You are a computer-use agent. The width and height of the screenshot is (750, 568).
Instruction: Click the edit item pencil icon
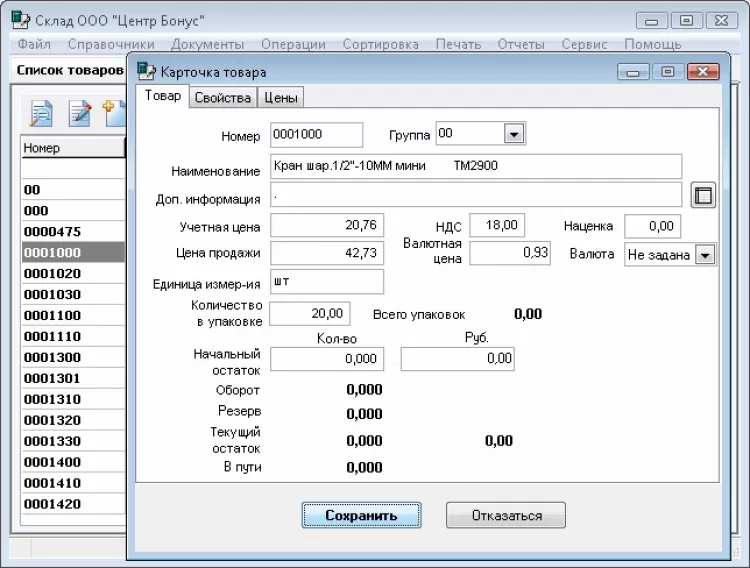[x=79, y=114]
